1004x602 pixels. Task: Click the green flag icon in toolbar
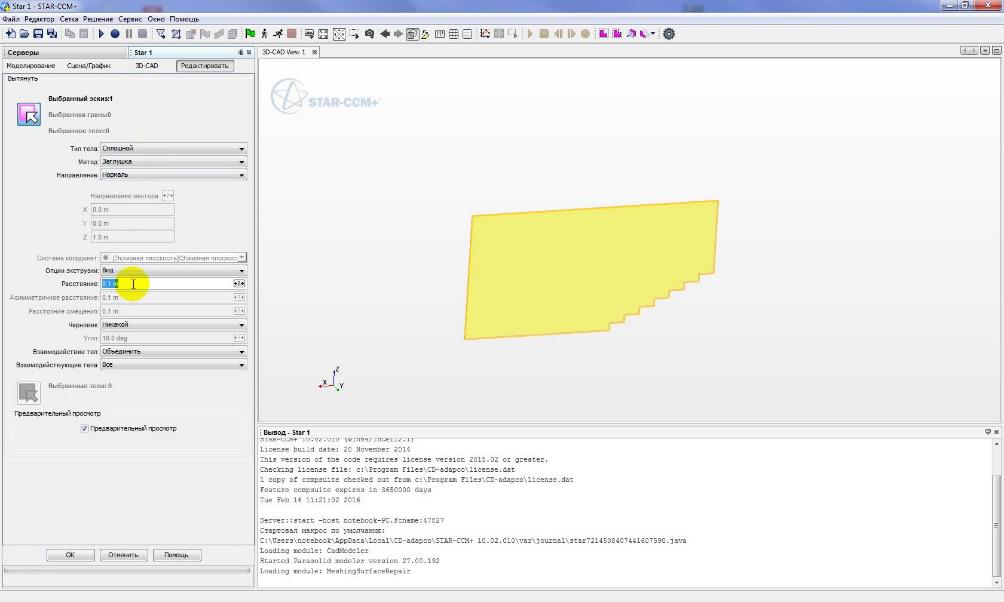pyautogui.click(x=250, y=34)
